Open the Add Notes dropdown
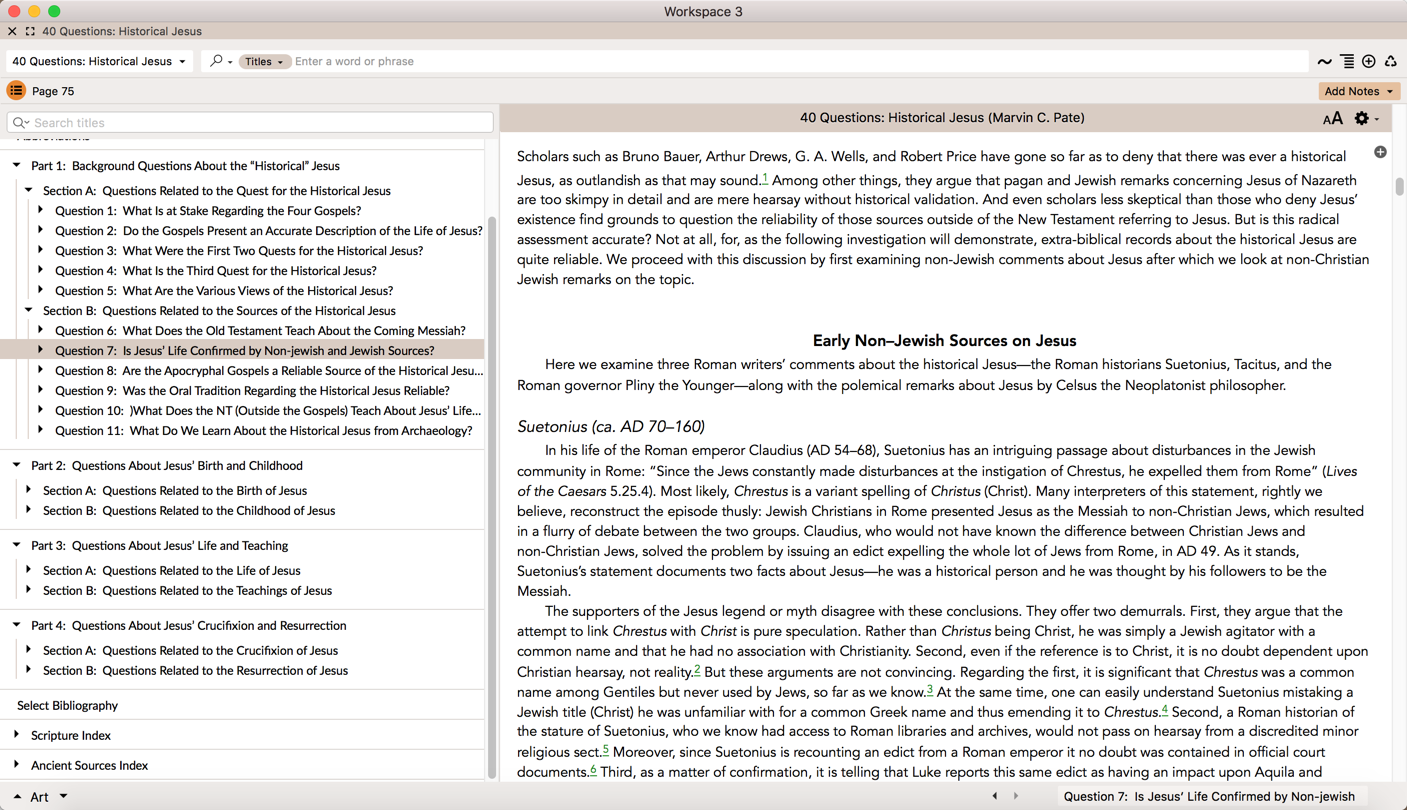The width and height of the screenshot is (1407, 810). [1359, 91]
